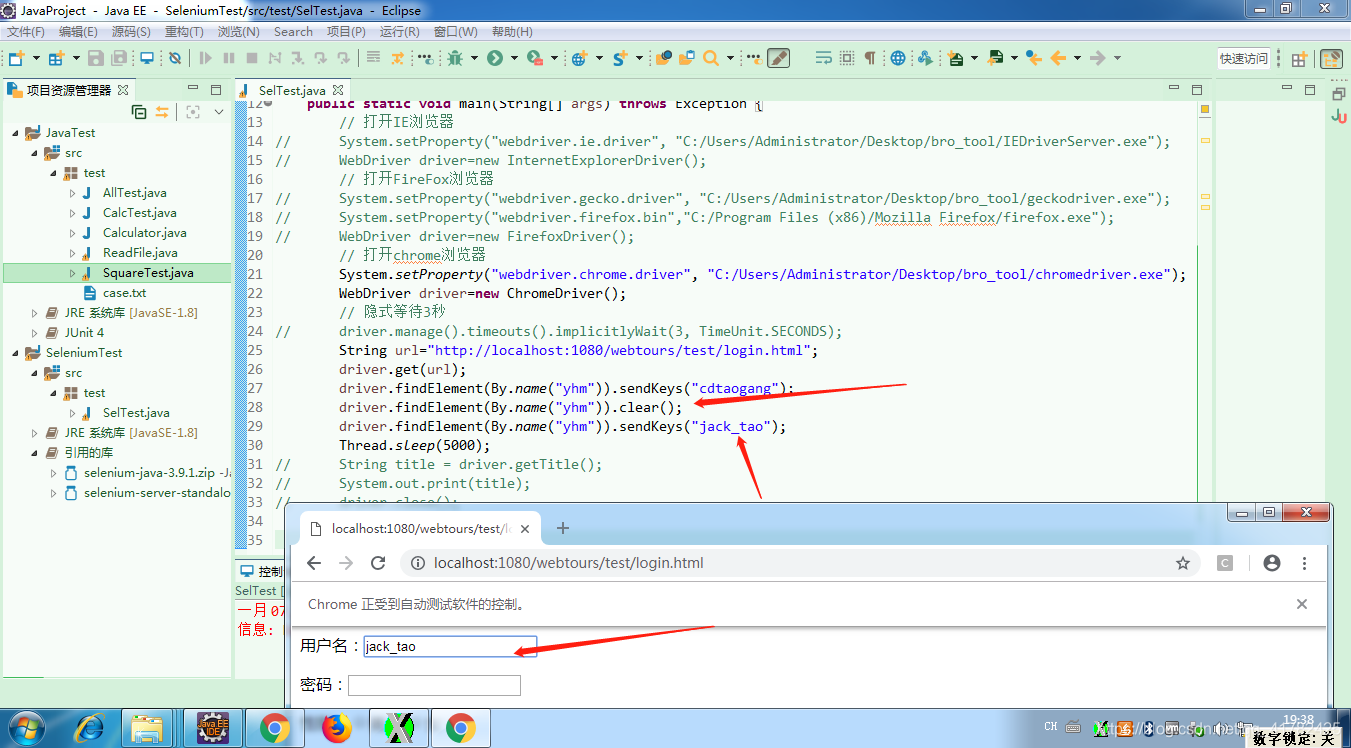Open the 窗口(W) menu
Image resolution: width=1351 pixels, height=748 pixels.
(455, 32)
